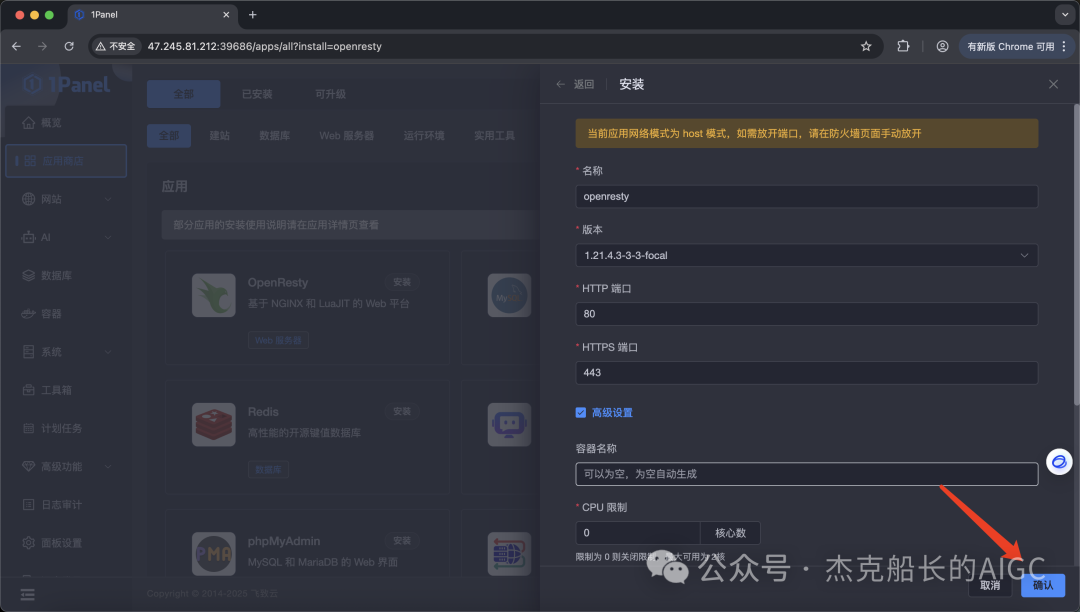Click the browser back arrow
Viewport: 1080px width, 612px height.
pos(17,46)
